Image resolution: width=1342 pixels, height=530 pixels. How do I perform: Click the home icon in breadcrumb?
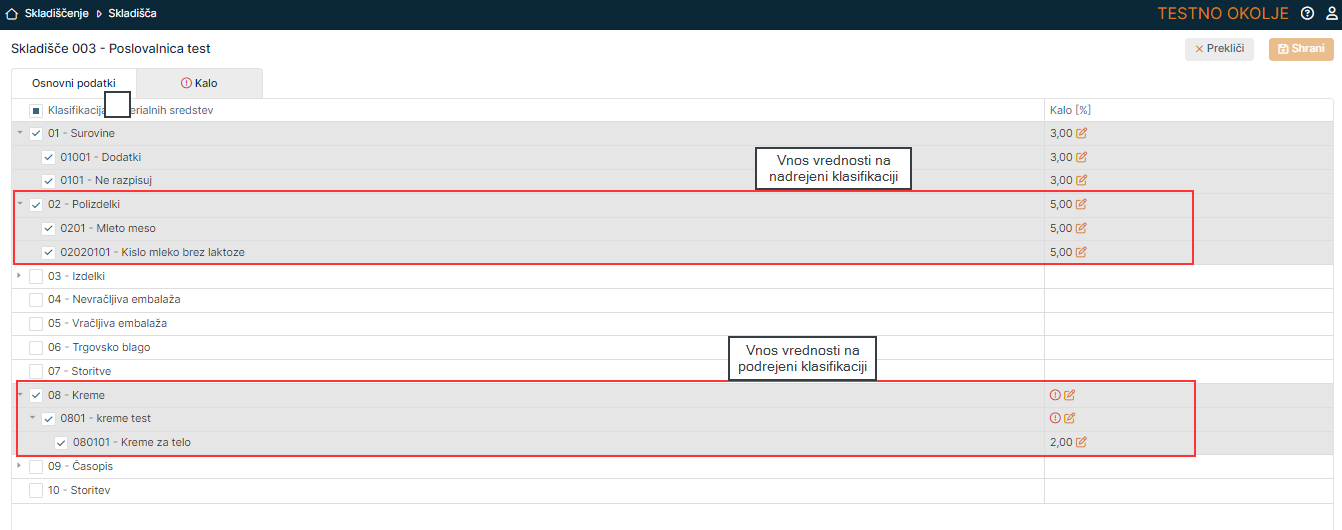click(12, 14)
